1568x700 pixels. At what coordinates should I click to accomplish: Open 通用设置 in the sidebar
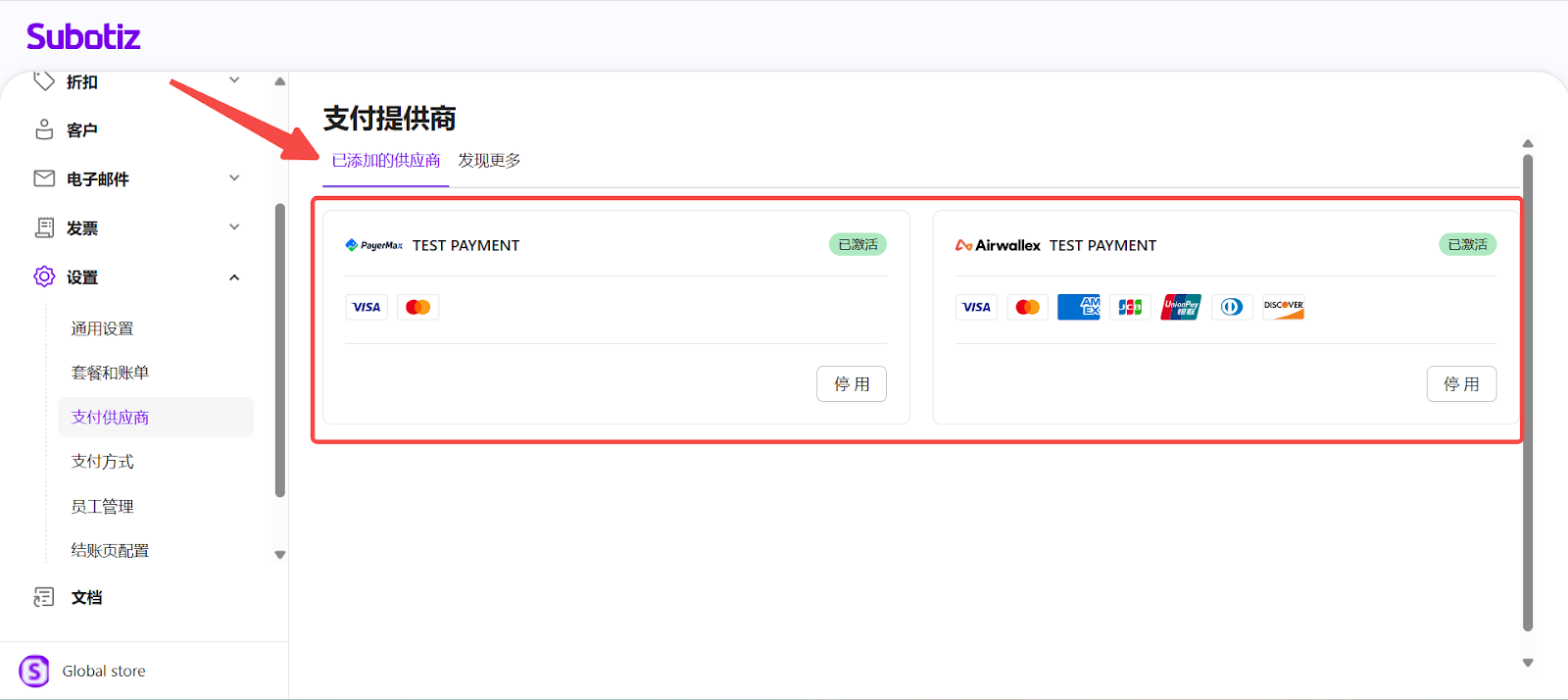(103, 328)
